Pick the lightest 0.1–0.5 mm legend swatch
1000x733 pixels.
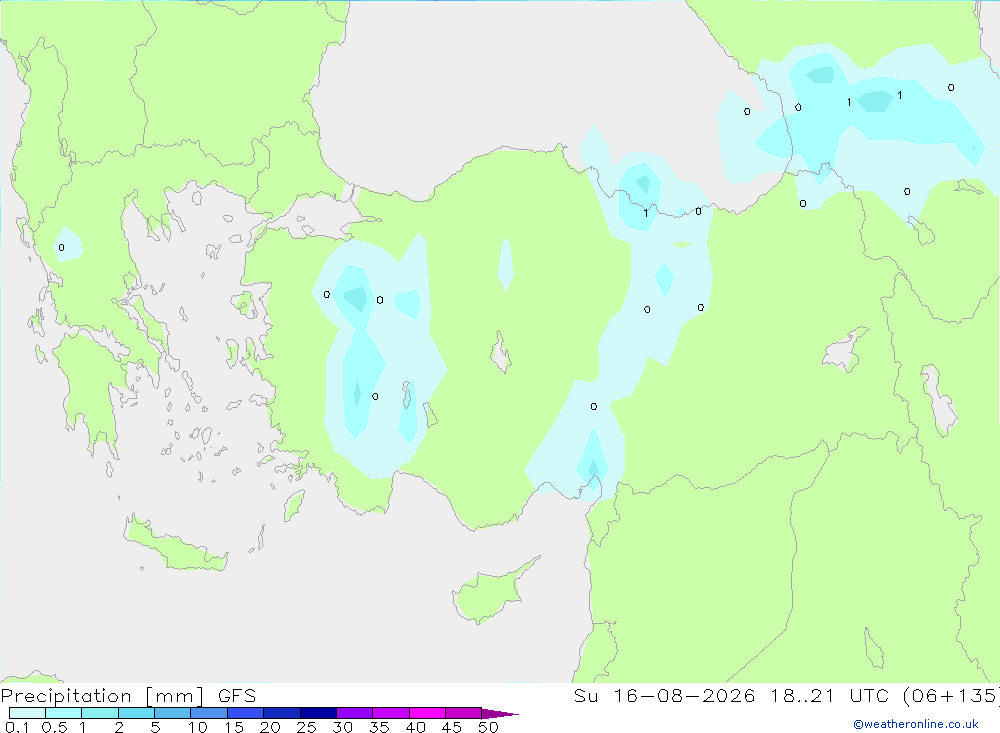coord(27,713)
